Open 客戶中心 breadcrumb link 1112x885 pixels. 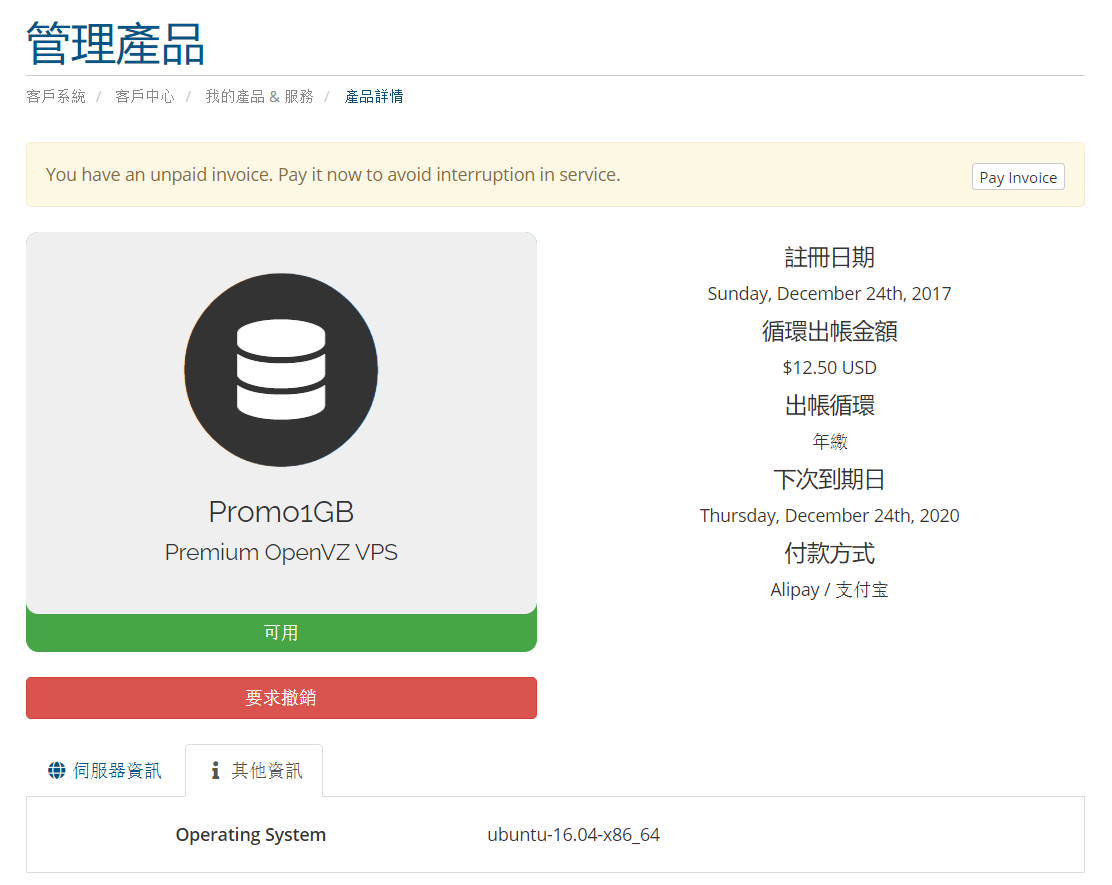click(145, 97)
